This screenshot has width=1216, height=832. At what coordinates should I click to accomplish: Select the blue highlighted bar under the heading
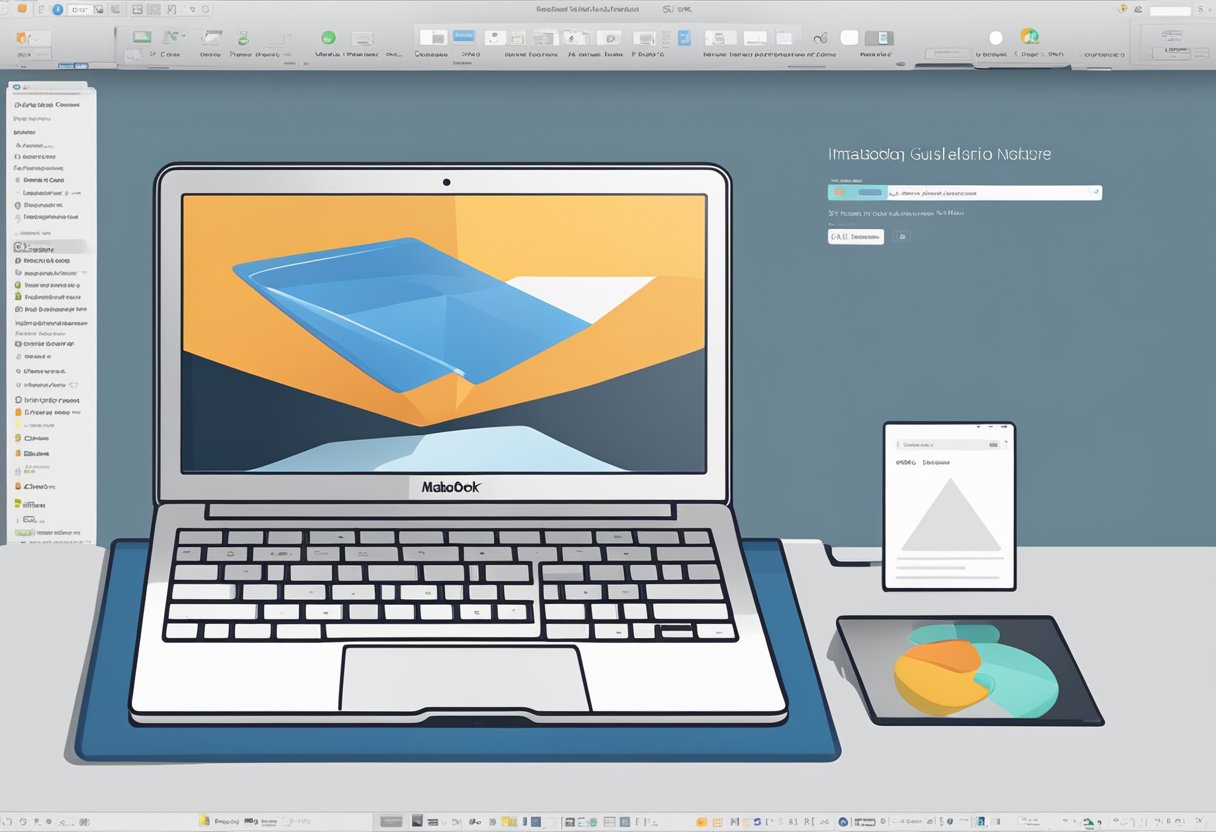click(872, 191)
